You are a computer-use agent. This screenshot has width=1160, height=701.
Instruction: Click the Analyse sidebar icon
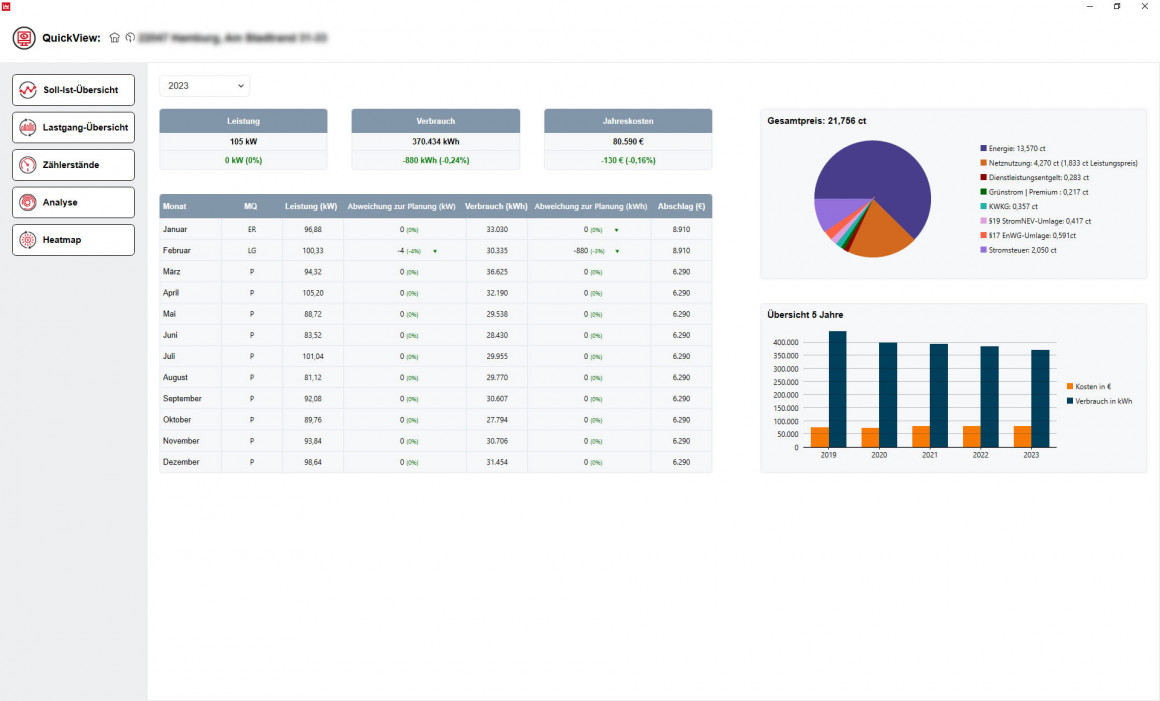click(28, 202)
